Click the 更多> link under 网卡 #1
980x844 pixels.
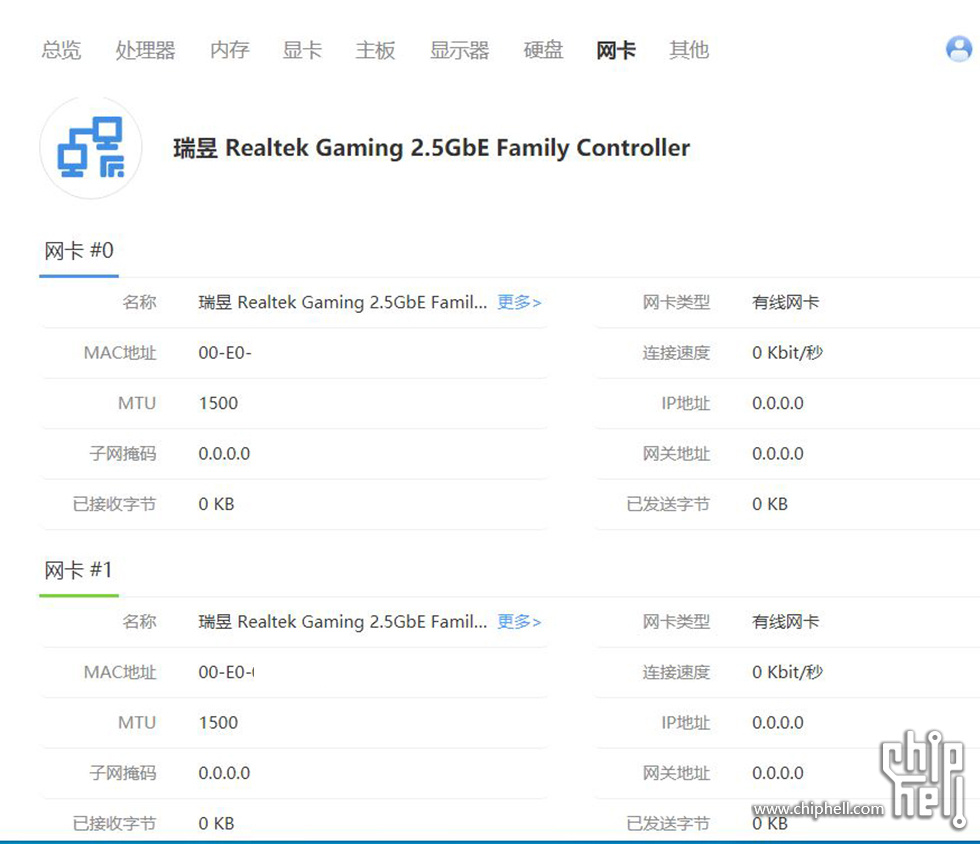click(519, 622)
